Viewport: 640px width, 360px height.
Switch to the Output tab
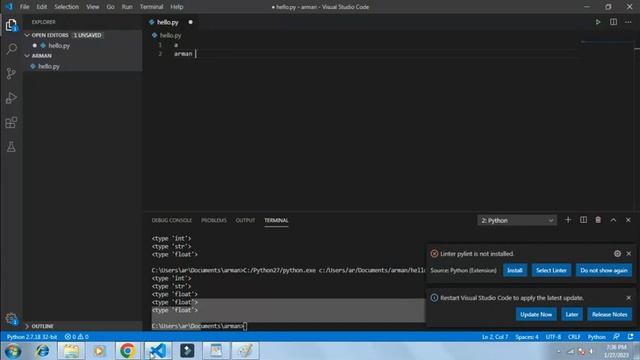pos(245,220)
